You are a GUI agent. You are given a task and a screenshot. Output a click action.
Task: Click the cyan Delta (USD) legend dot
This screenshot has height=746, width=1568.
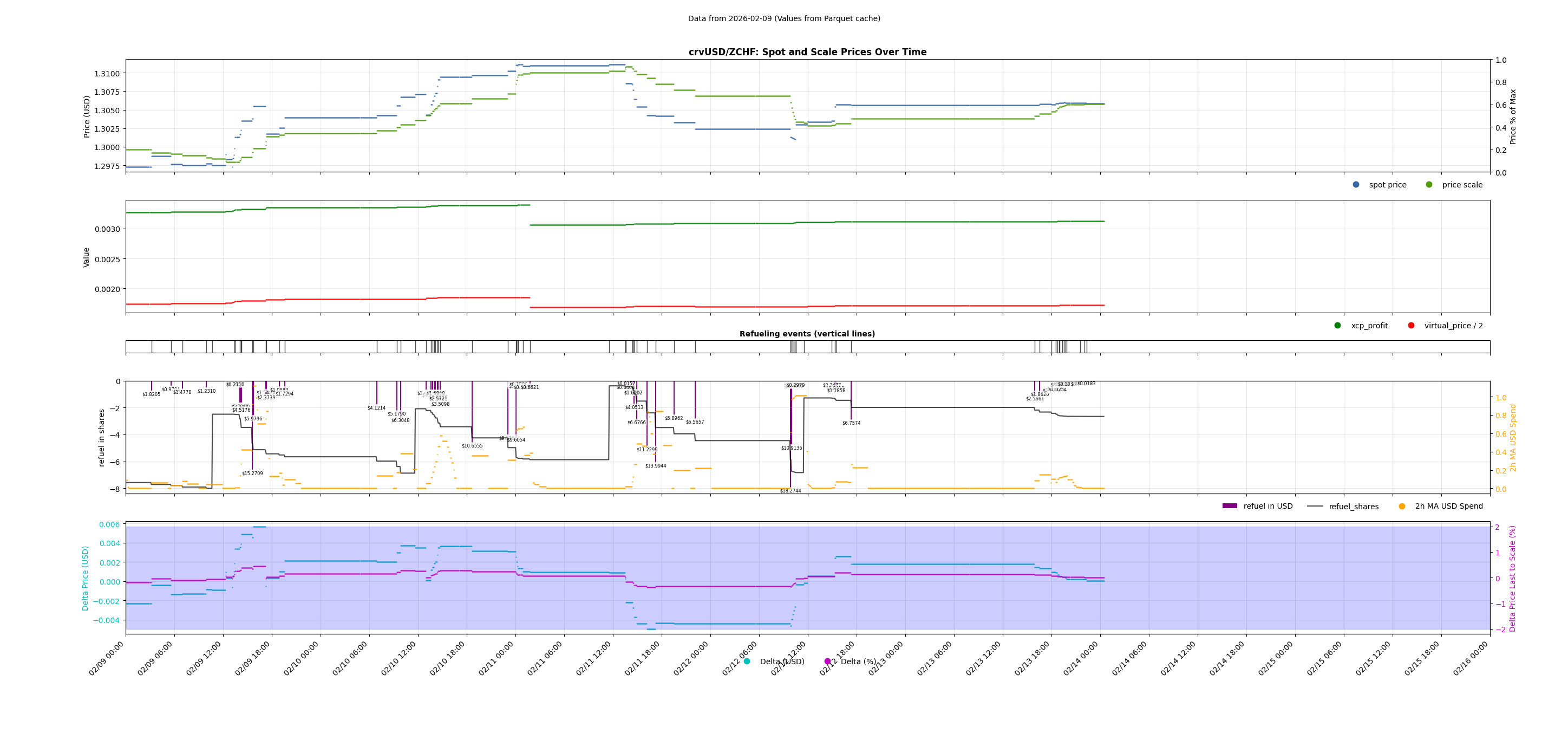[x=747, y=661]
